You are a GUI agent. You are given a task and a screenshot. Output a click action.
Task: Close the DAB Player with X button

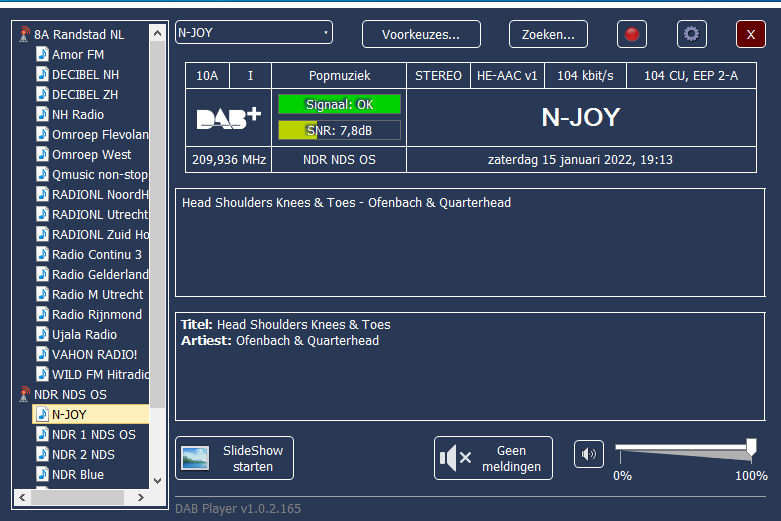tap(751, 34)
